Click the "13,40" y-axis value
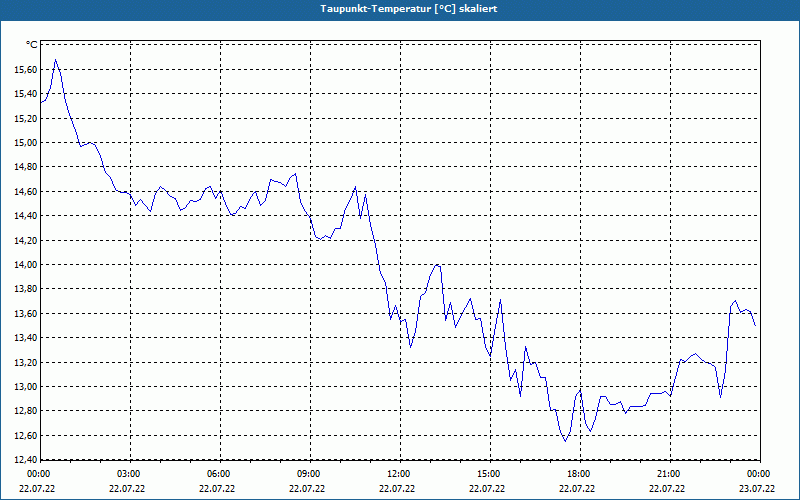 pyautogui.click(x=26, y=338)
